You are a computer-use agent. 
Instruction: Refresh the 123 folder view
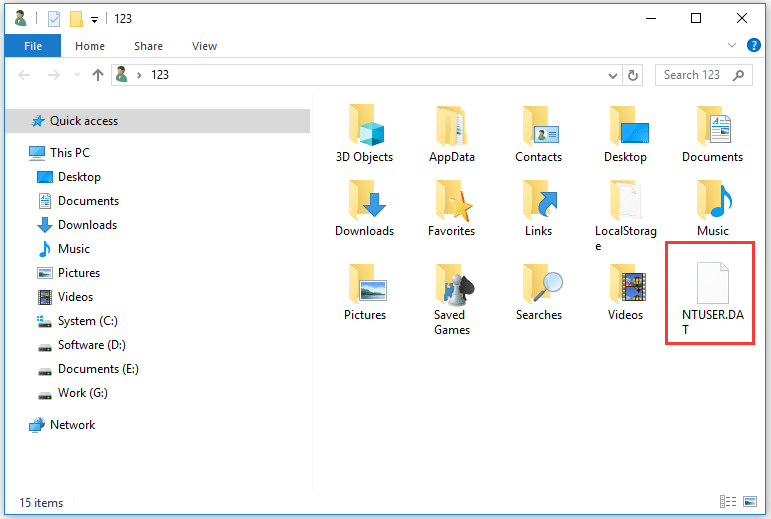(633, 75)
